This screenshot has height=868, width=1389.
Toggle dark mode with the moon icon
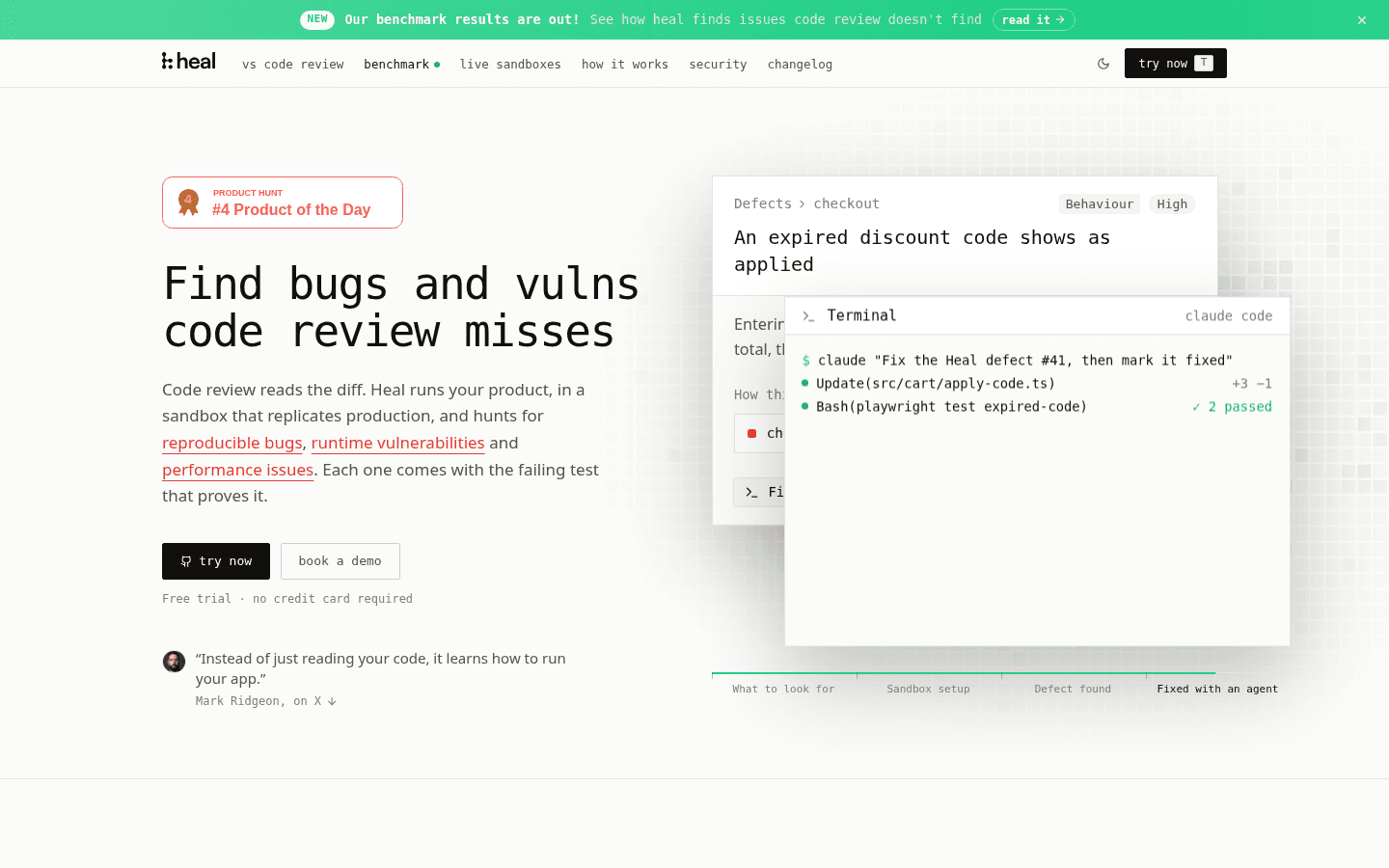[1103, 64]
